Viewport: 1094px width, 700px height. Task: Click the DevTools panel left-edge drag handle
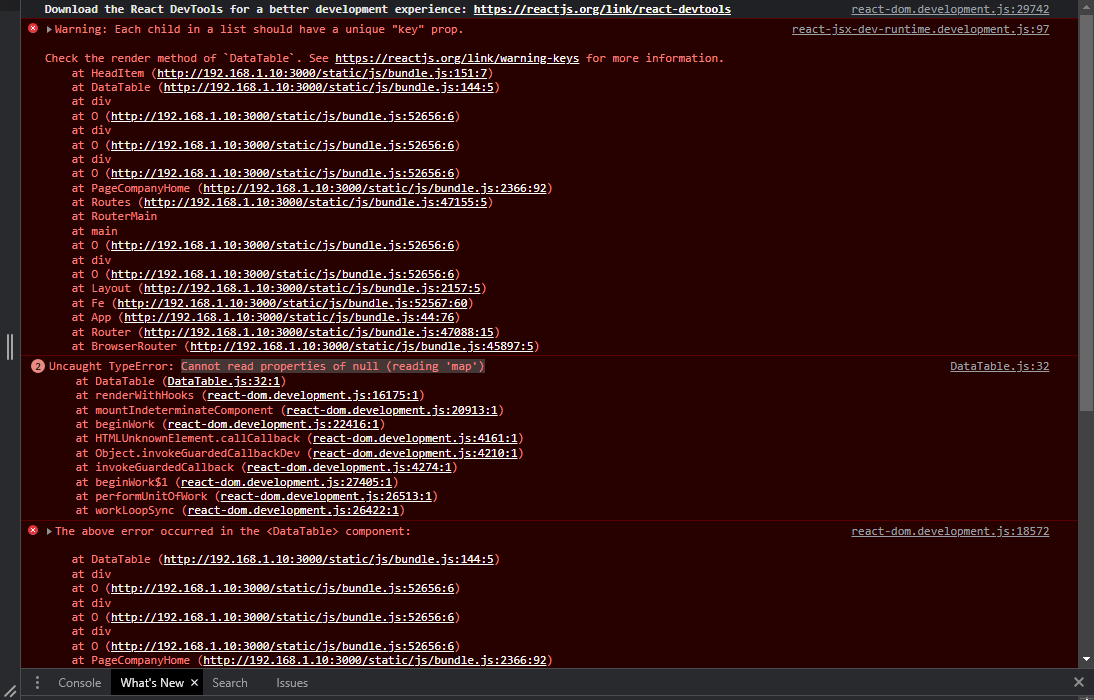(x=10, y=347)
